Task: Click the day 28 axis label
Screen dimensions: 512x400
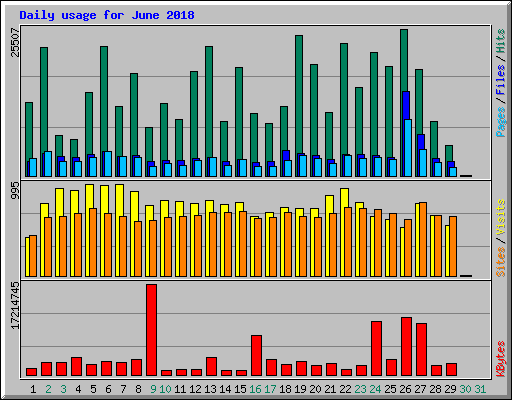Action: click(x=435, y=389)
